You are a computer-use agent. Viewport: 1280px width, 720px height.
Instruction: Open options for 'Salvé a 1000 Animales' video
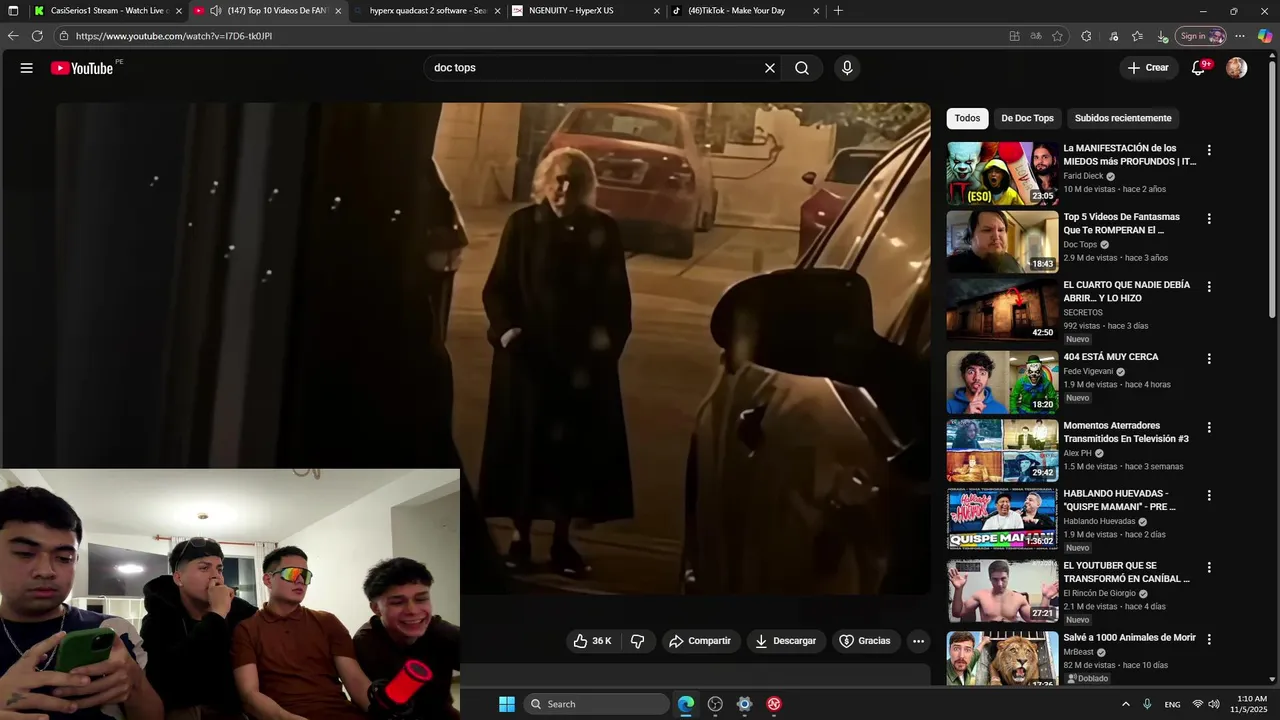pos(1209,639)
